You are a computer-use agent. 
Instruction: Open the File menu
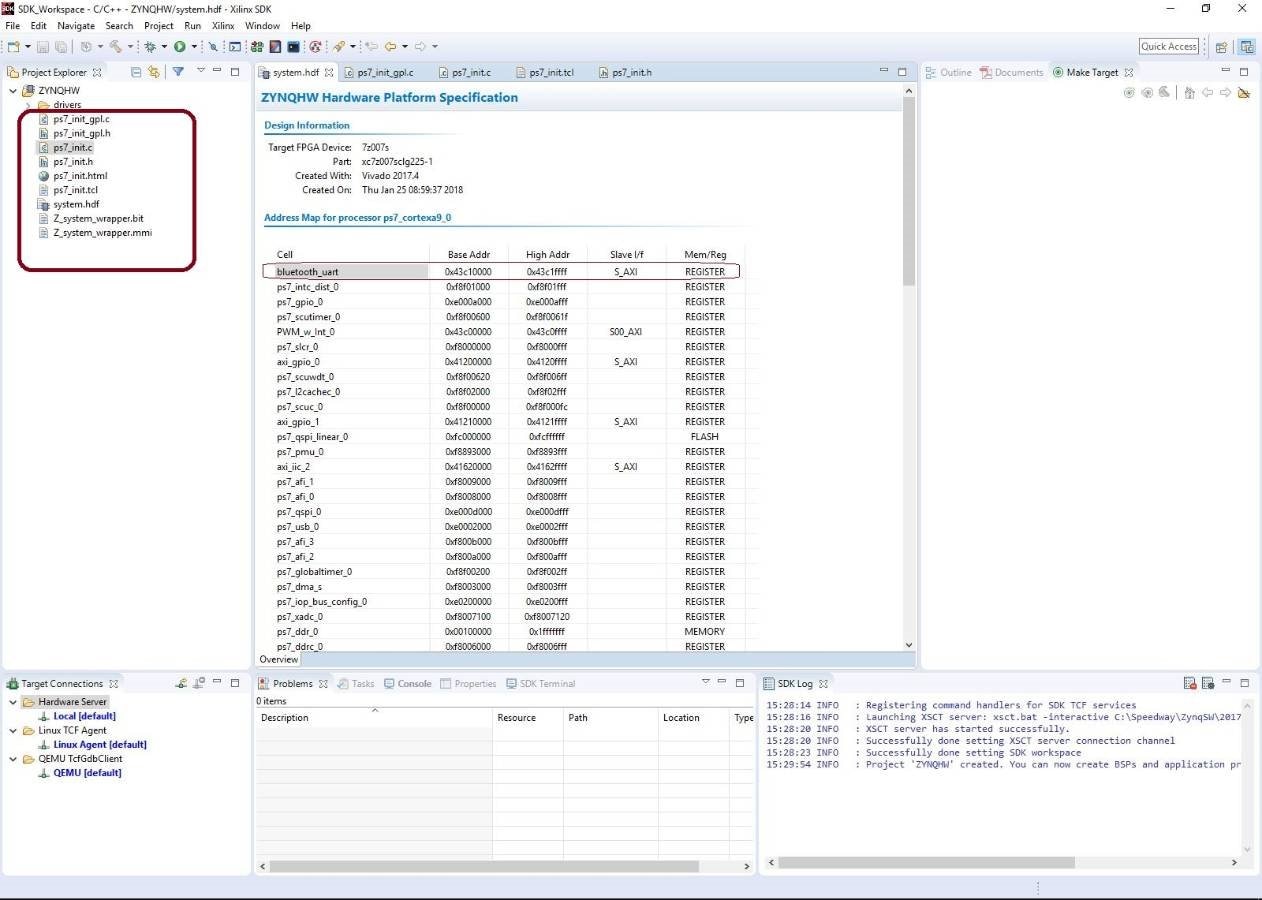coord(13,25)
